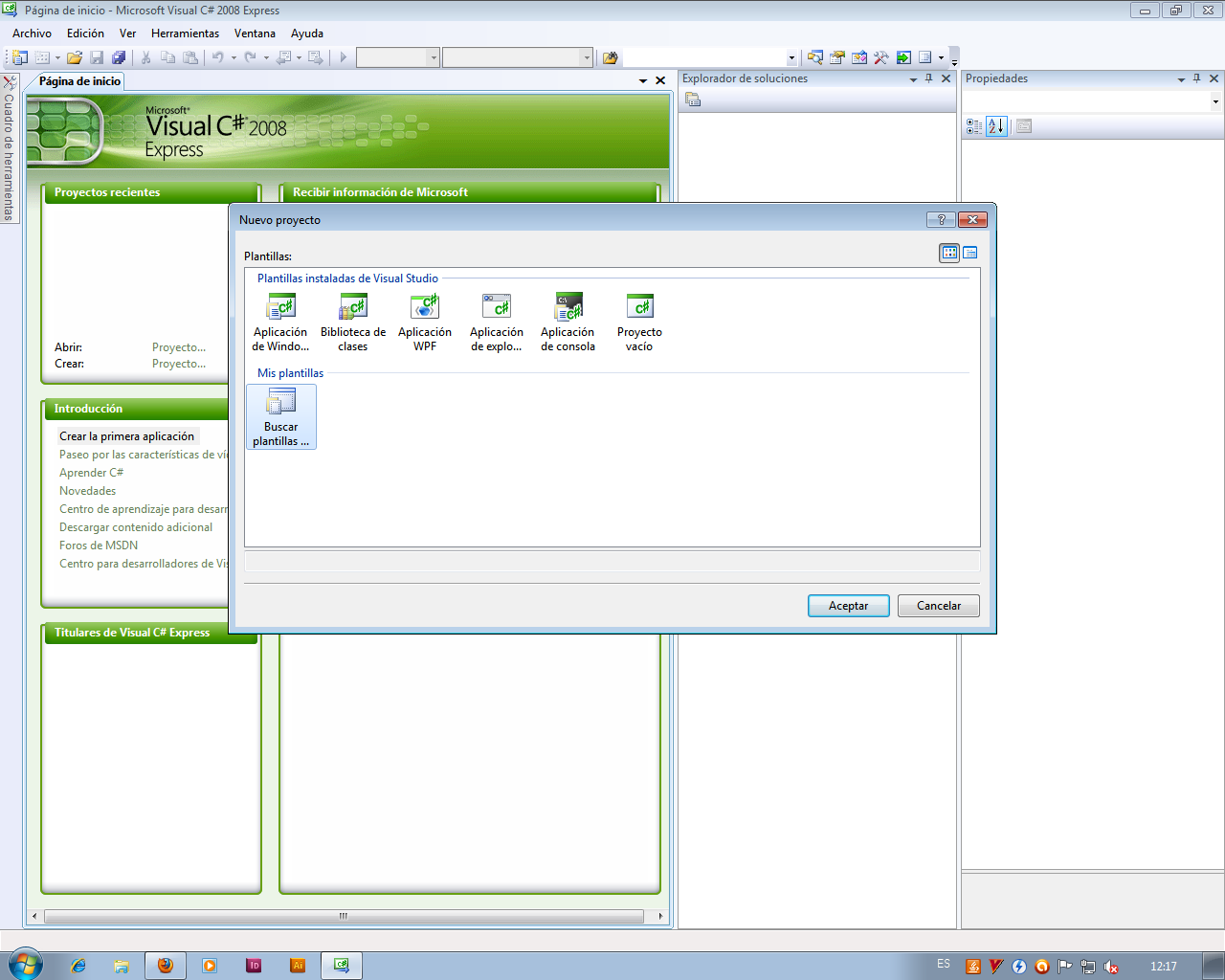Click the Copy toolbar icon
This screenshot has width=1225, height=980.
click(x=167, y=57)
